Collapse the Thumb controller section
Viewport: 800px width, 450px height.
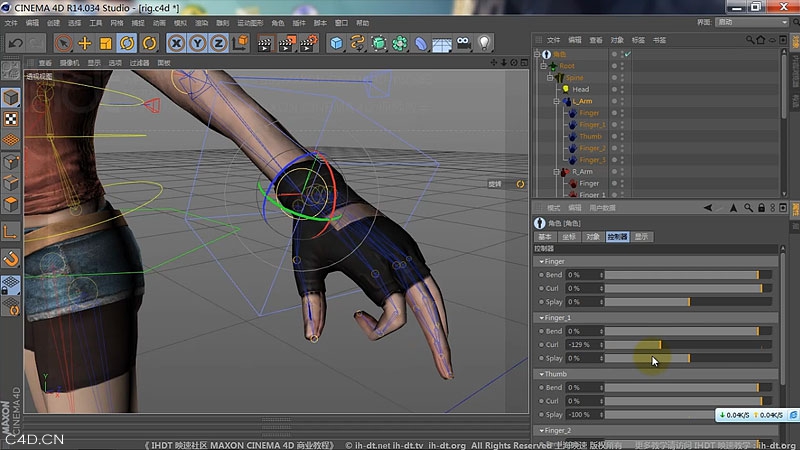540,374
